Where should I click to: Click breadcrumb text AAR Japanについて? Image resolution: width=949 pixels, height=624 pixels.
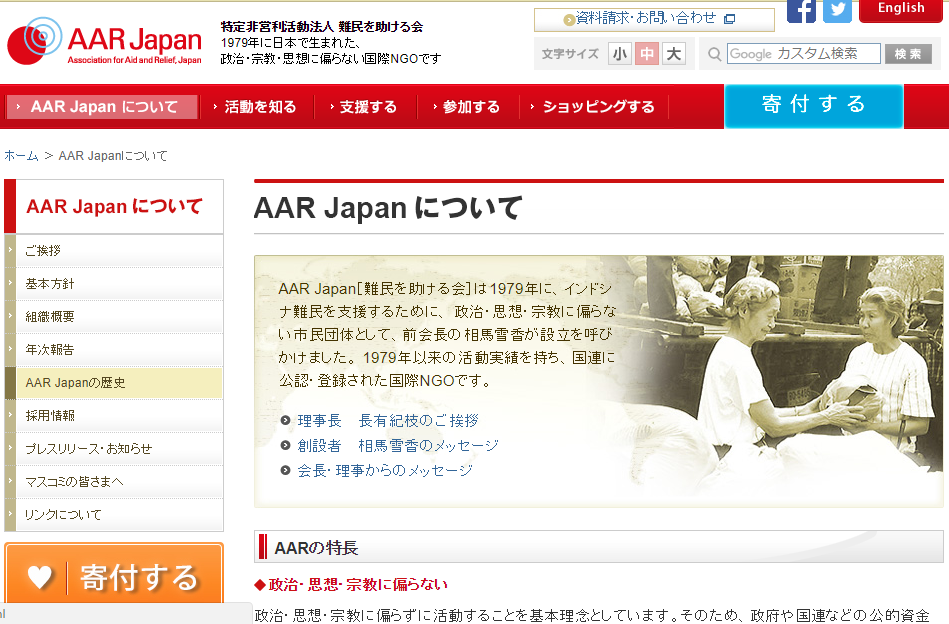pos(113,156)
